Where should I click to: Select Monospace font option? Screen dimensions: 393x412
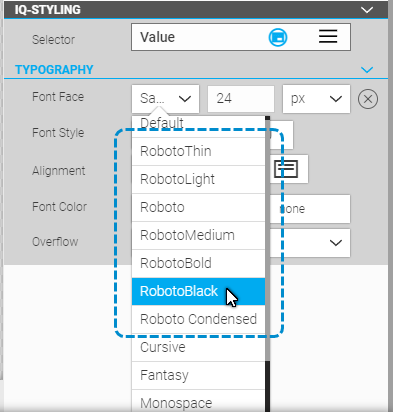point(198,402)
